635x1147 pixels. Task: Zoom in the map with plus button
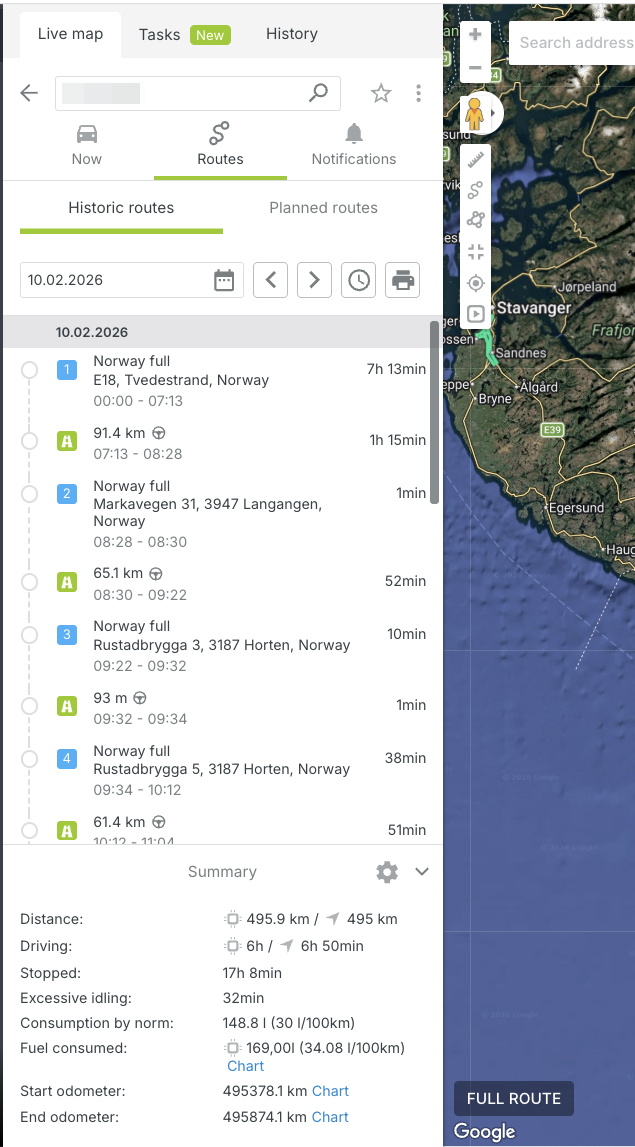pos(475,35)
